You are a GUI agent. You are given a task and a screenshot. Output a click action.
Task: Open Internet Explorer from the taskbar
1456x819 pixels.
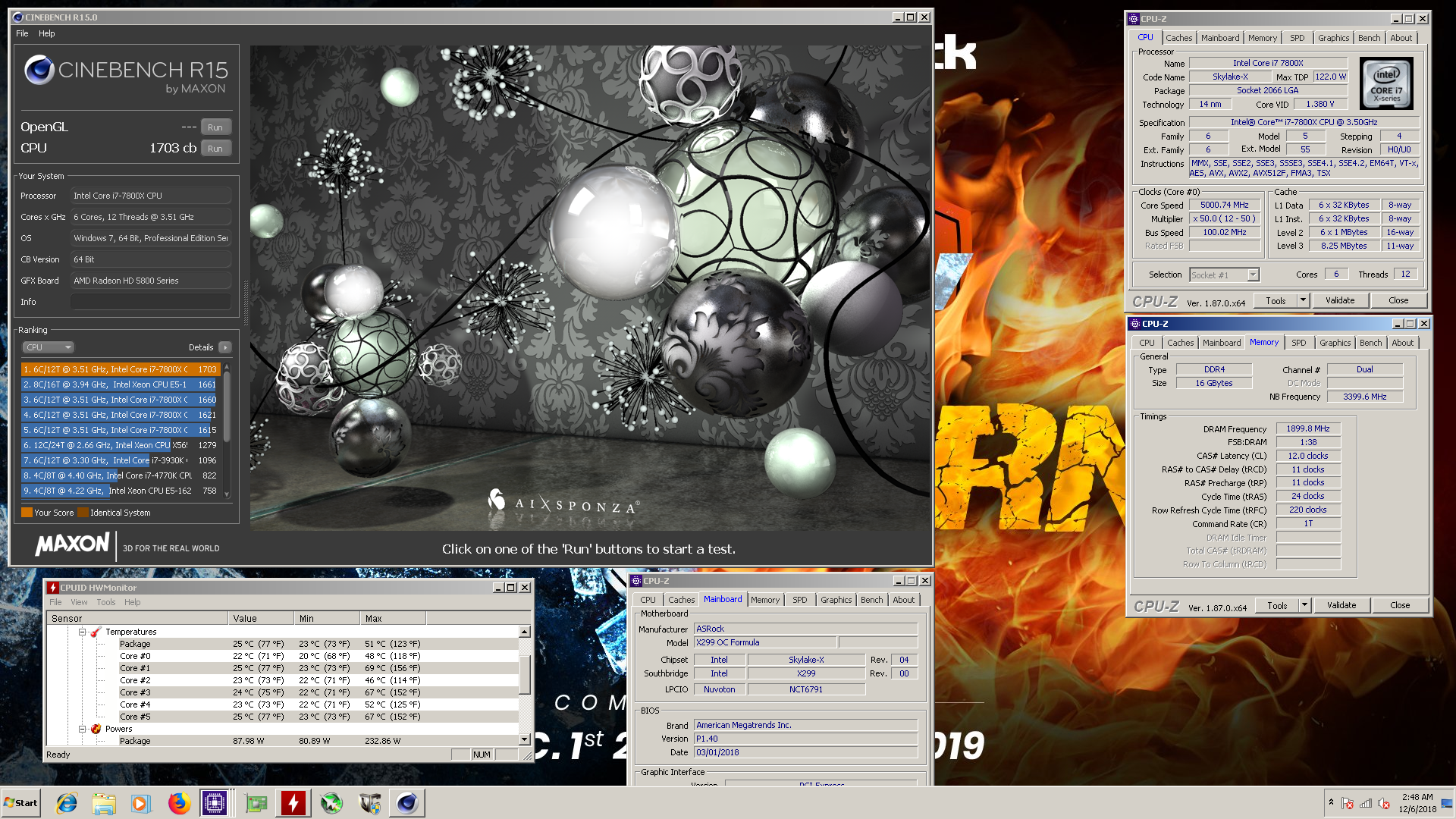(67, 803)
